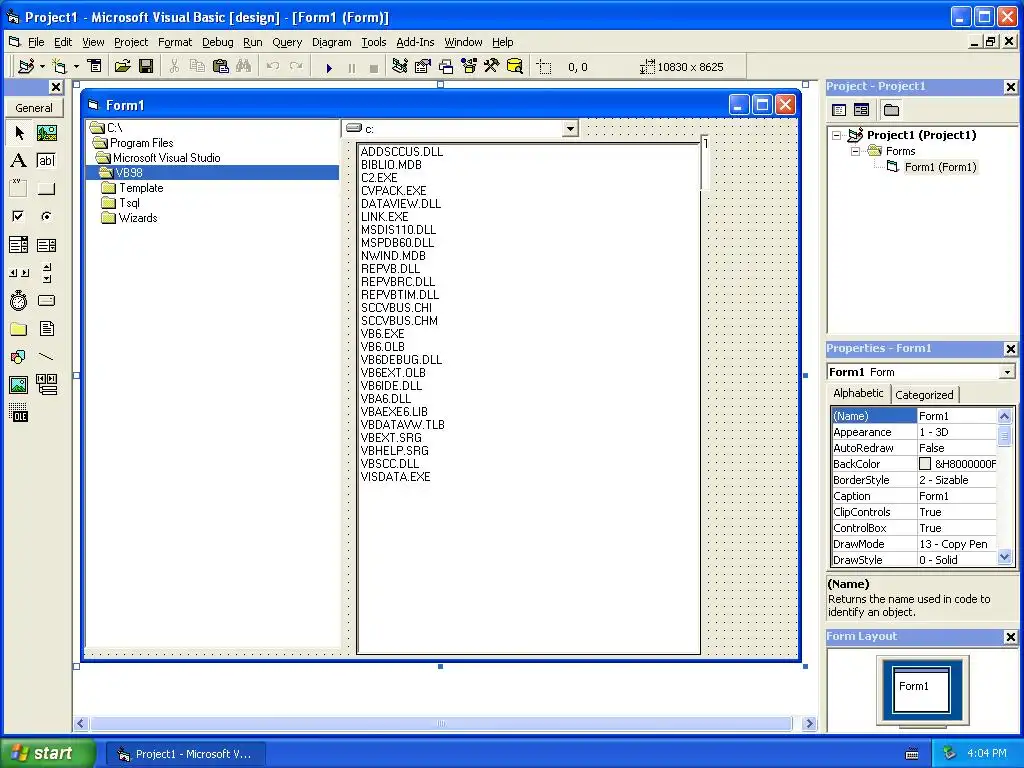Select the DriveListBox tool in toolbox
This screenshot has width=1024, height=768.
pos(46,300)
